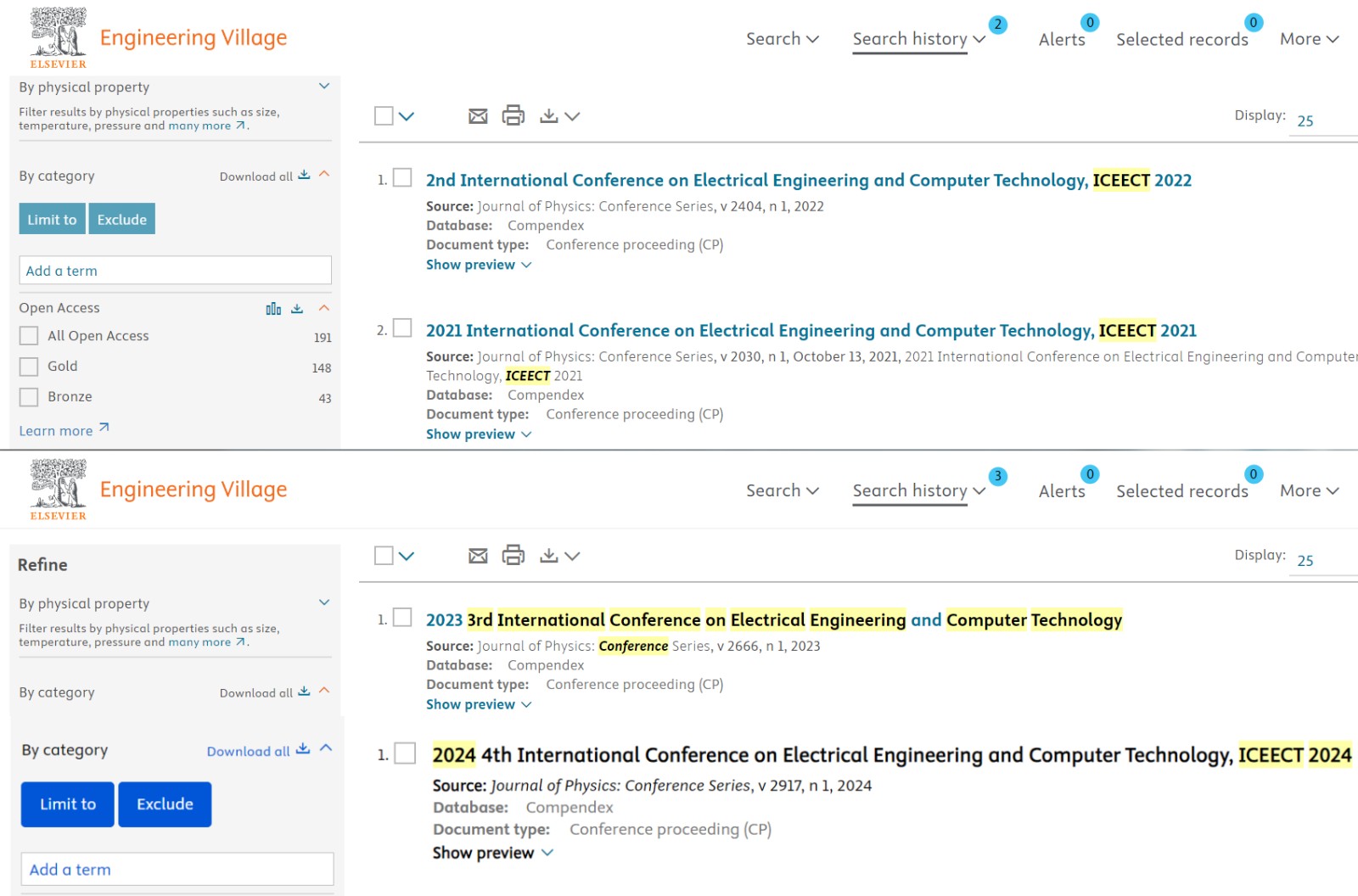Expand Show preview for ICEECT 2022

(479, 265)
